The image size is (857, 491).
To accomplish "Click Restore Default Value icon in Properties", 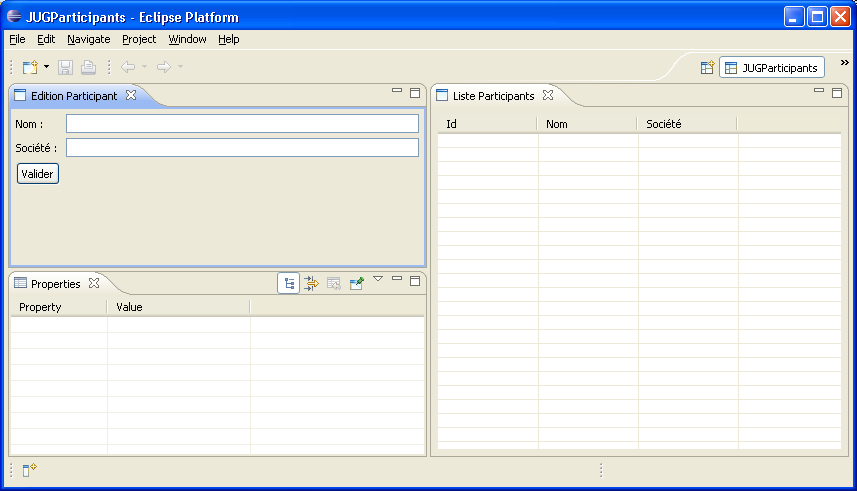I will pos(334,284).
